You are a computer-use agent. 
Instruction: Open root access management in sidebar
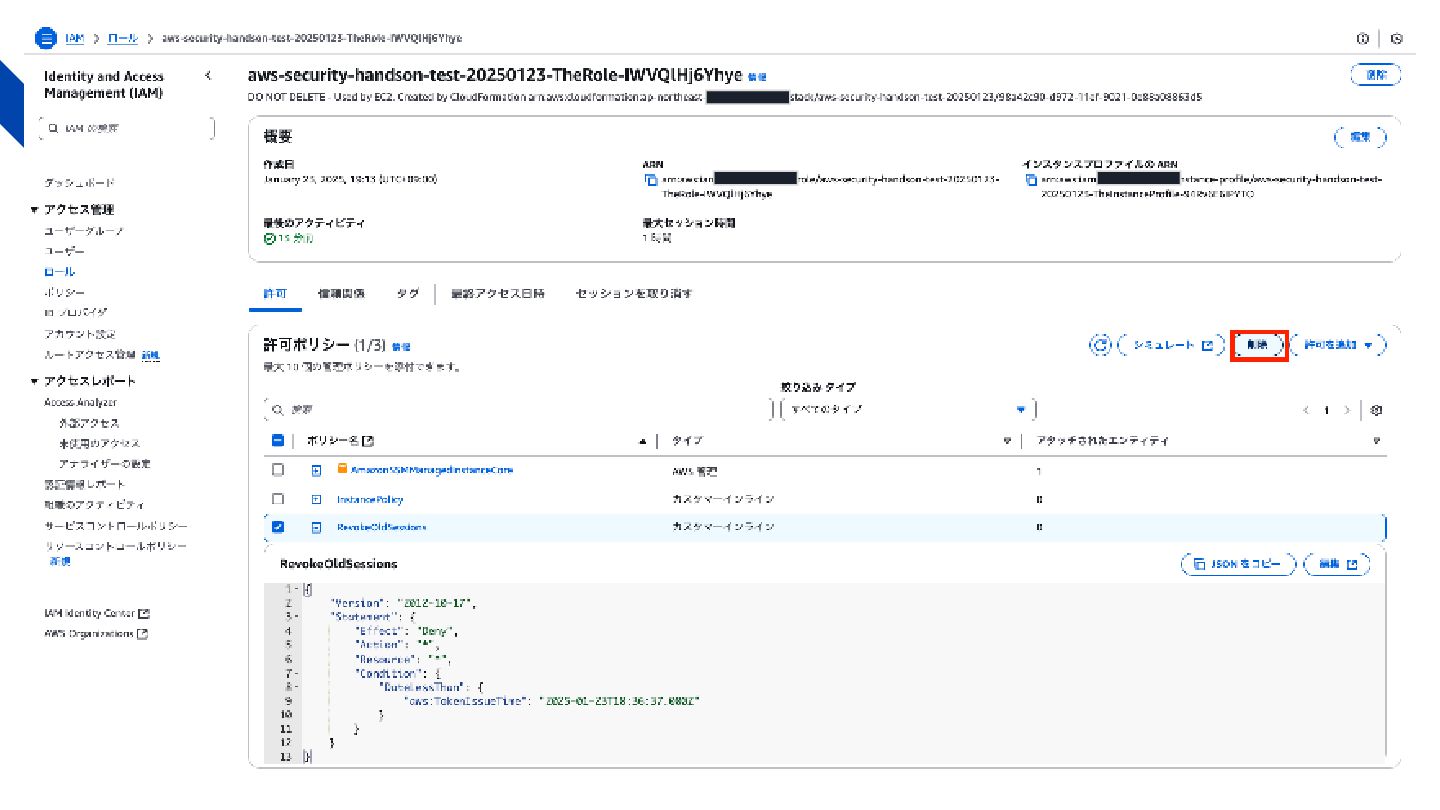(x=89, y=354)
